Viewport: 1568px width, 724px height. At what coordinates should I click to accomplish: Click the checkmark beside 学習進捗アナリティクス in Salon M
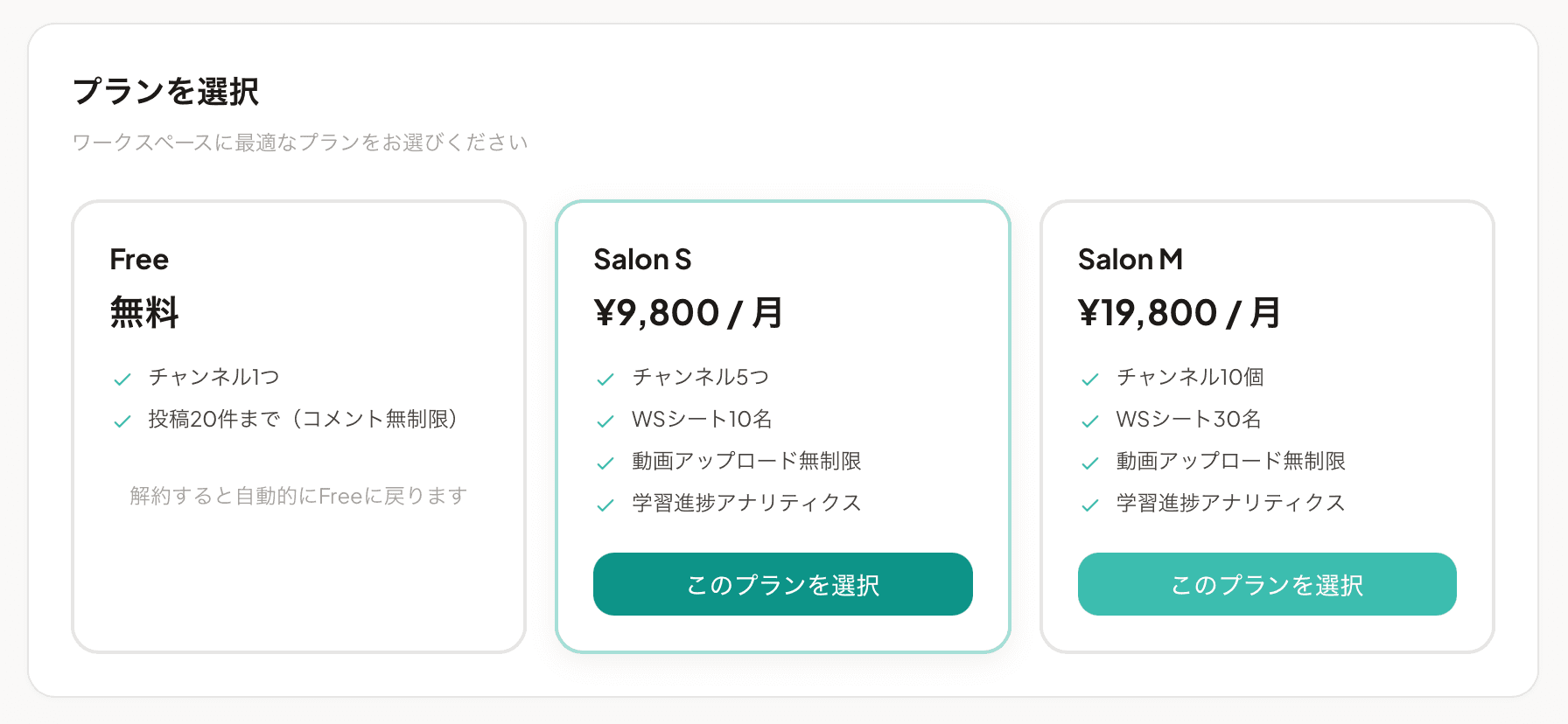[x=1089, y=504]
